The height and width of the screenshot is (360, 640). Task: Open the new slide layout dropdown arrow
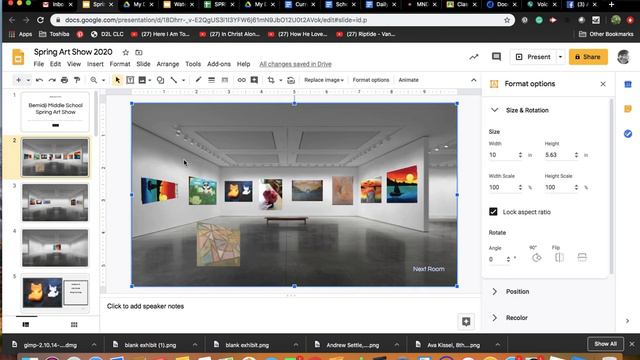28,80
